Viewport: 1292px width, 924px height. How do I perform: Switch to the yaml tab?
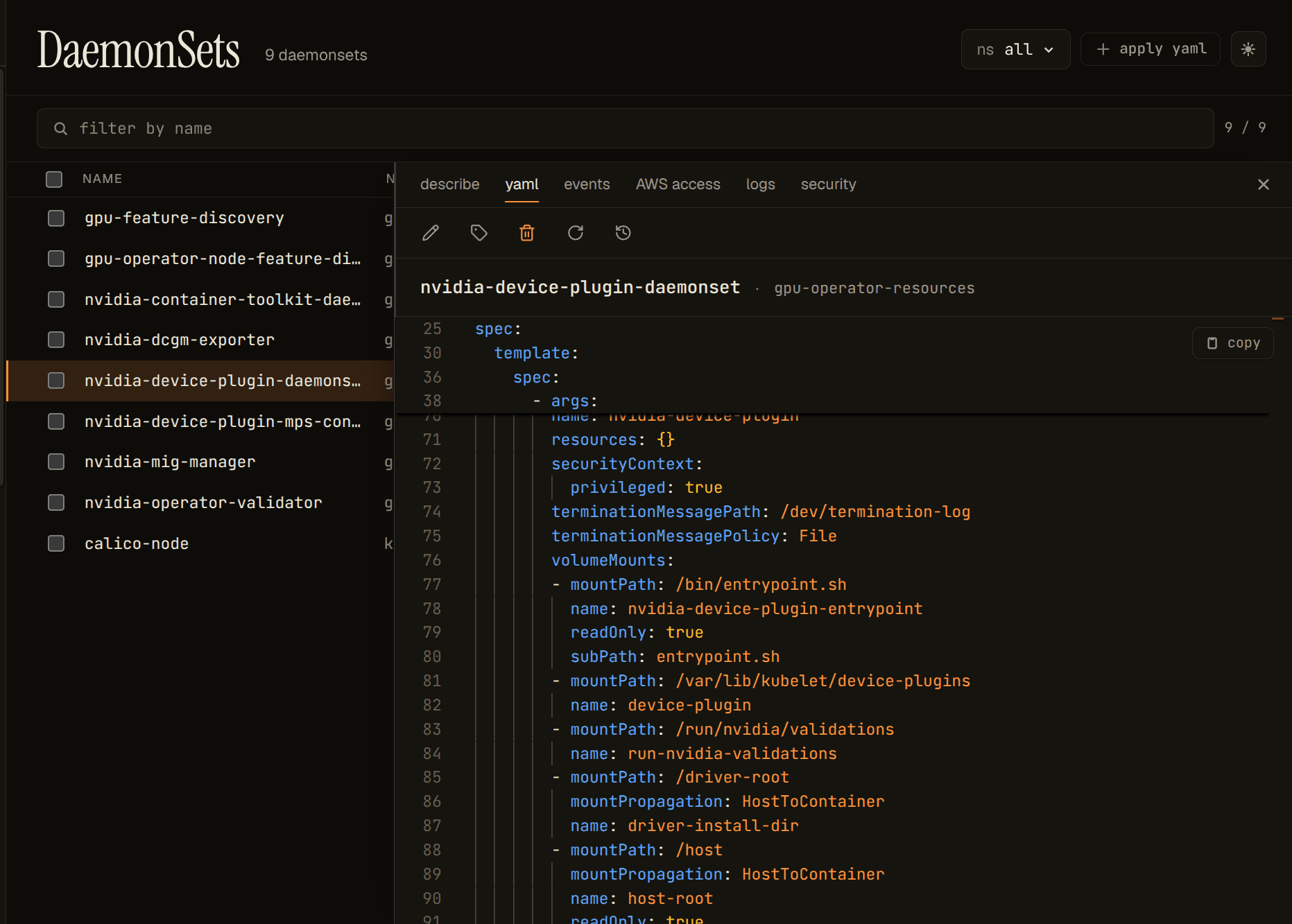tap(522, 184)
